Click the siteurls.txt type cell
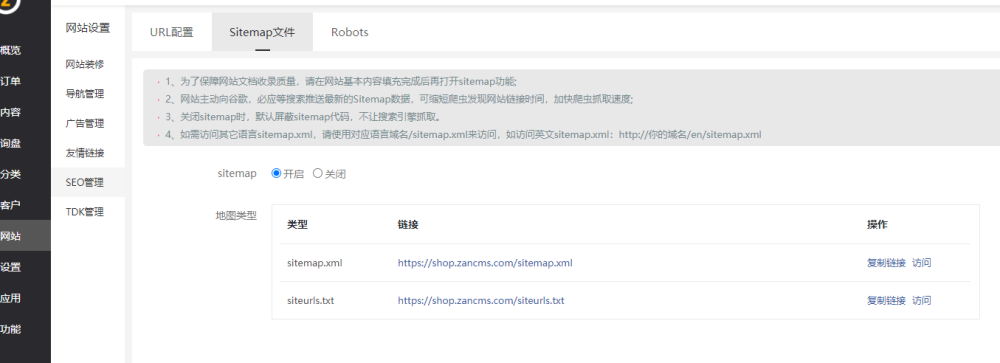The image size is (1000, 363). tap(311, 300)
